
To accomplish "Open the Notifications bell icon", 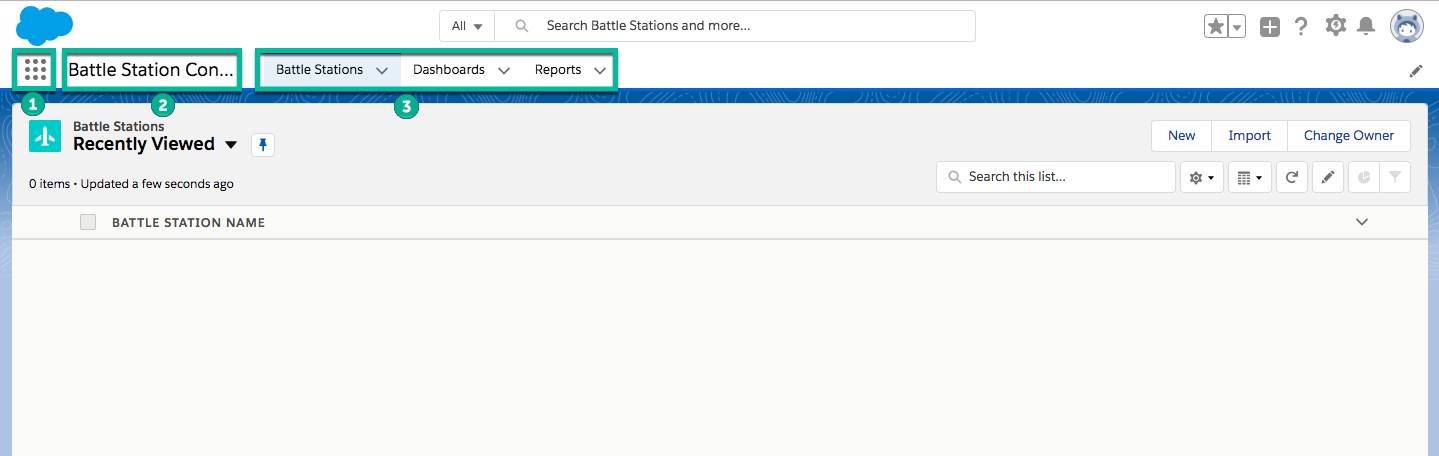I will click(x=1366, y=26).
